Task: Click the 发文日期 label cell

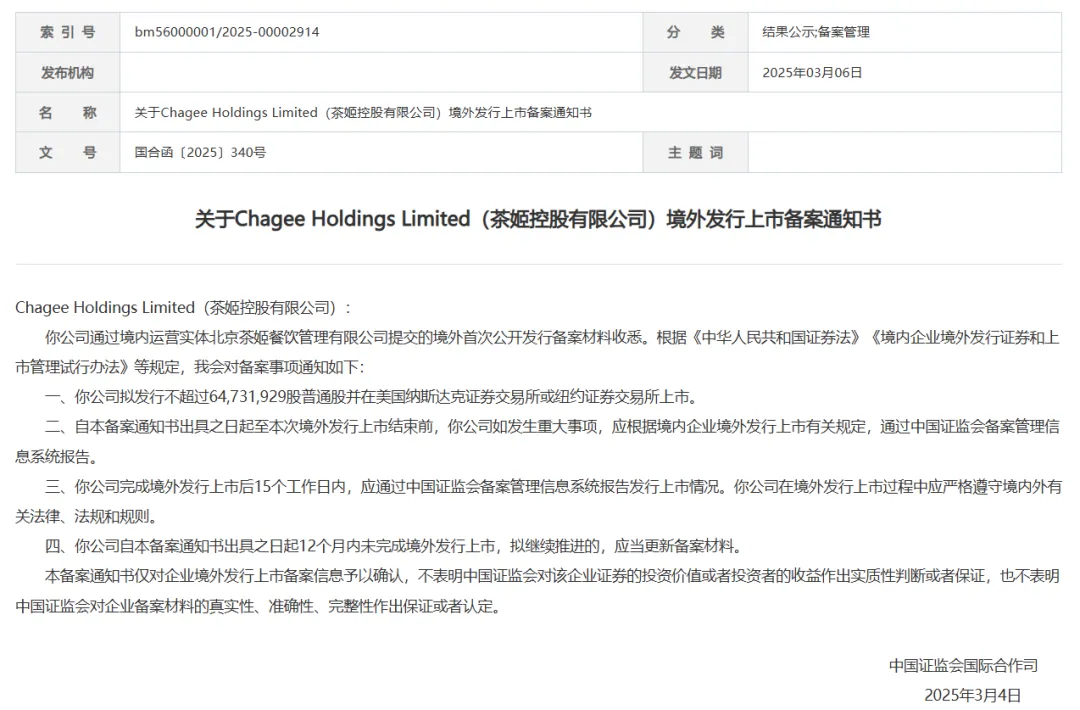Action: point(696,72)
